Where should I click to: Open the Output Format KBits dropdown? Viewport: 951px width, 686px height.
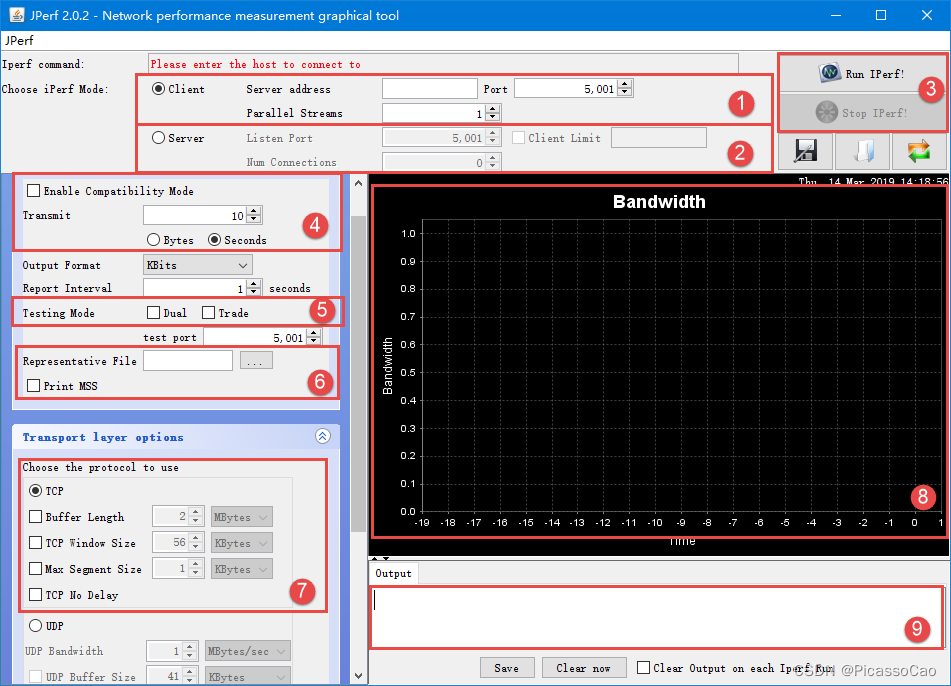[197, 265]
